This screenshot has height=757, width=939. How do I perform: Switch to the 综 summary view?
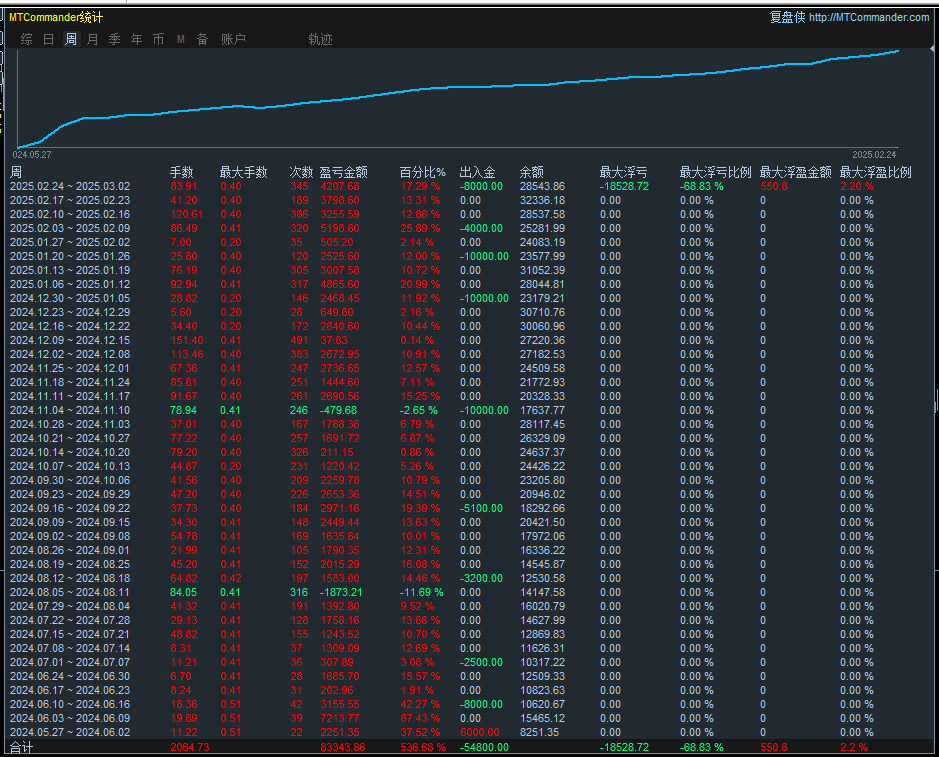(26, 40)
